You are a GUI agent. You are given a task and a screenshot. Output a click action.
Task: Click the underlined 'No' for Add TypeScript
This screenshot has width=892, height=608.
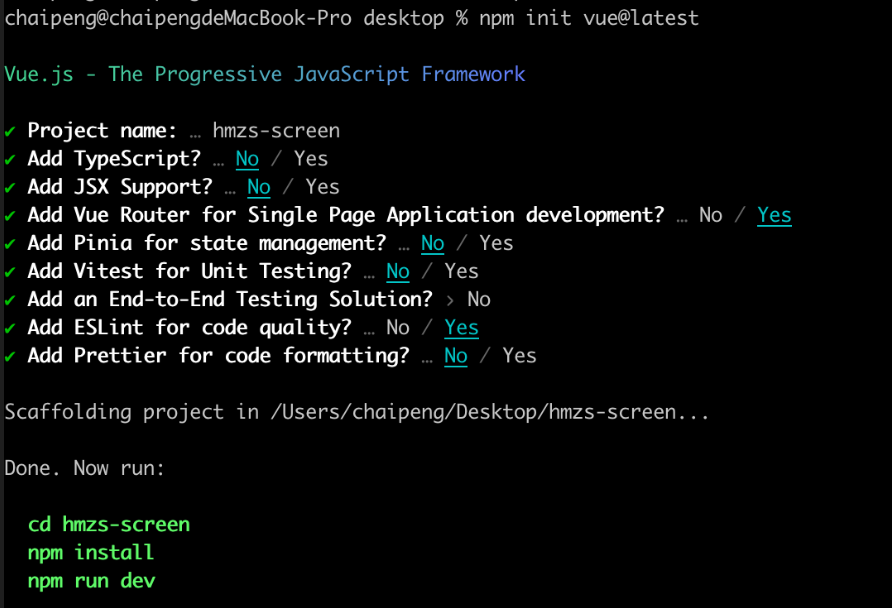coord(247,159)
